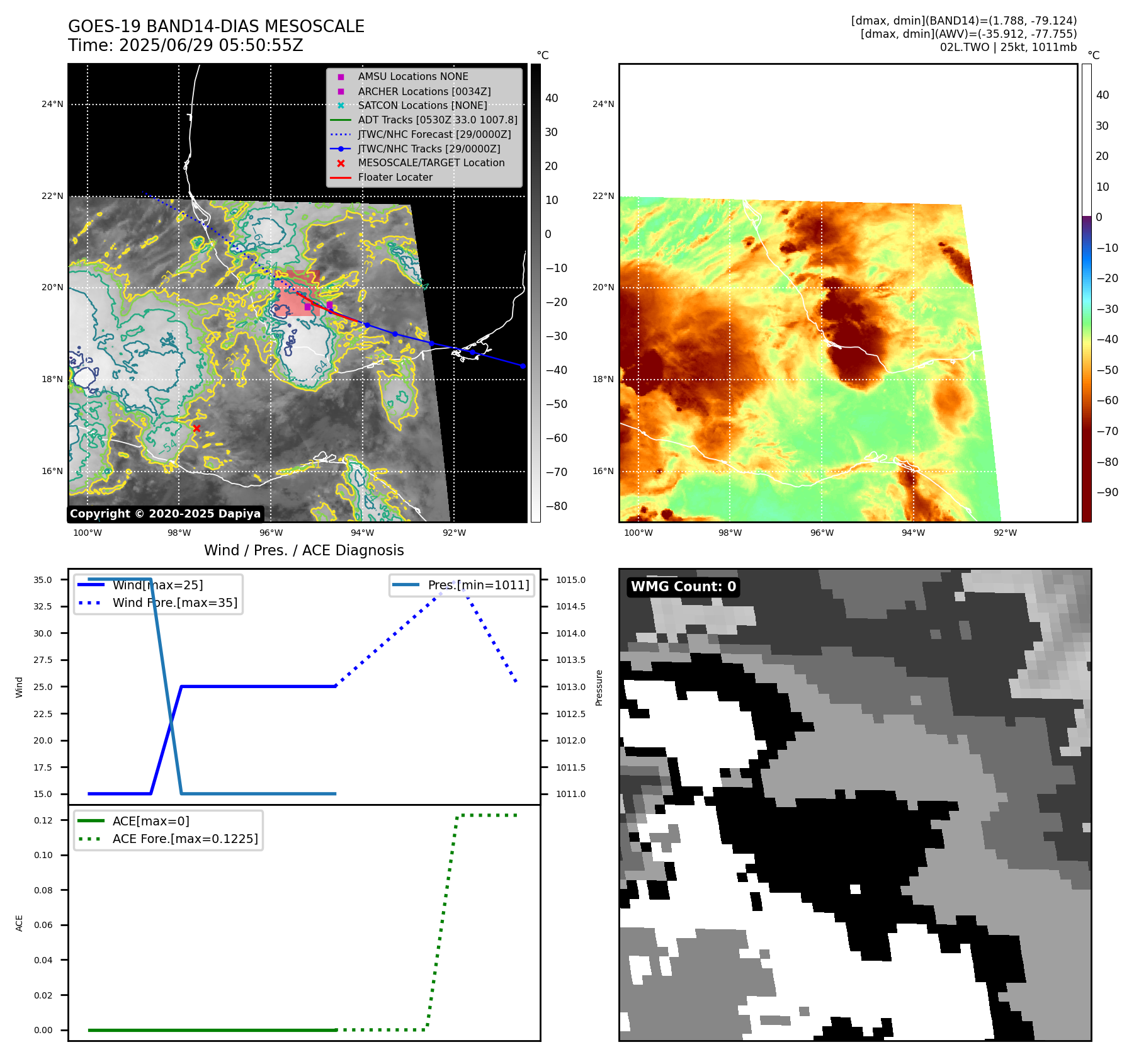Click the -90 tick on the right colorbar
1134x1064 pixels.
tap(1107, 492)
